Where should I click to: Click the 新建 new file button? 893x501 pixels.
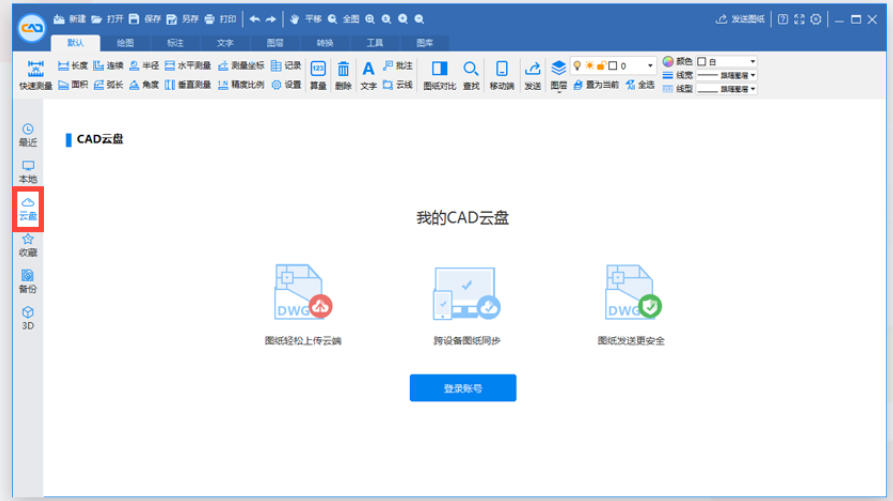[69, 19]
